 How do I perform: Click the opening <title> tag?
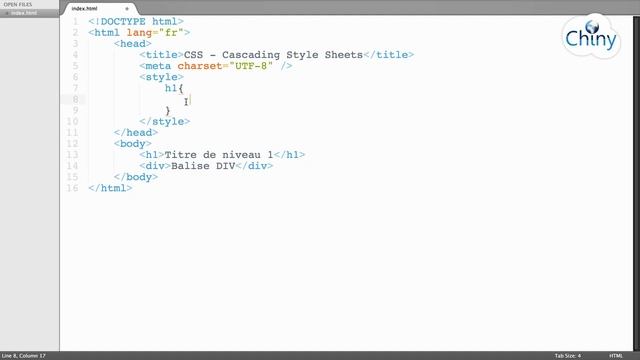[161, 55]
